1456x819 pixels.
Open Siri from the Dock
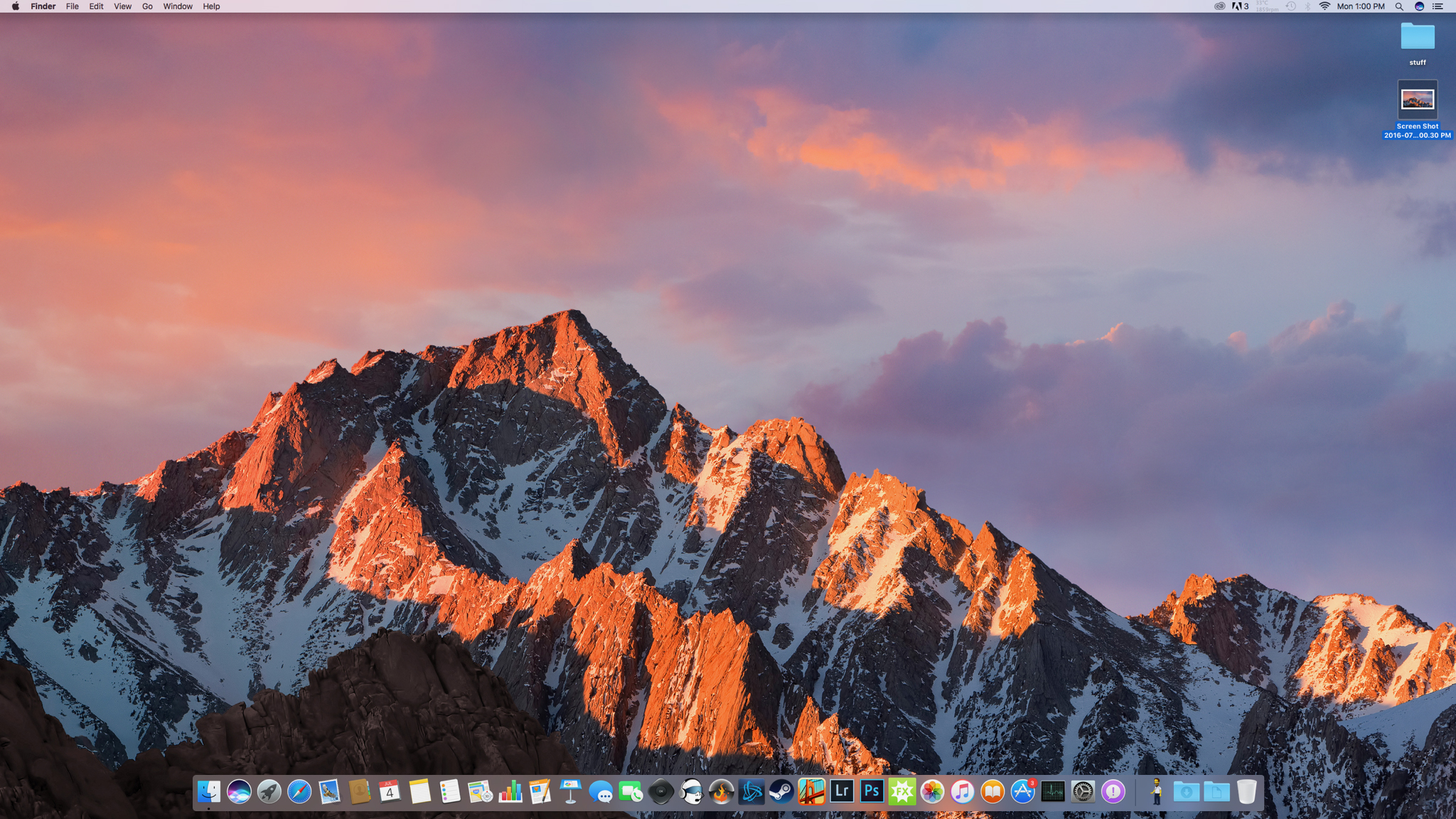(239, 791)
